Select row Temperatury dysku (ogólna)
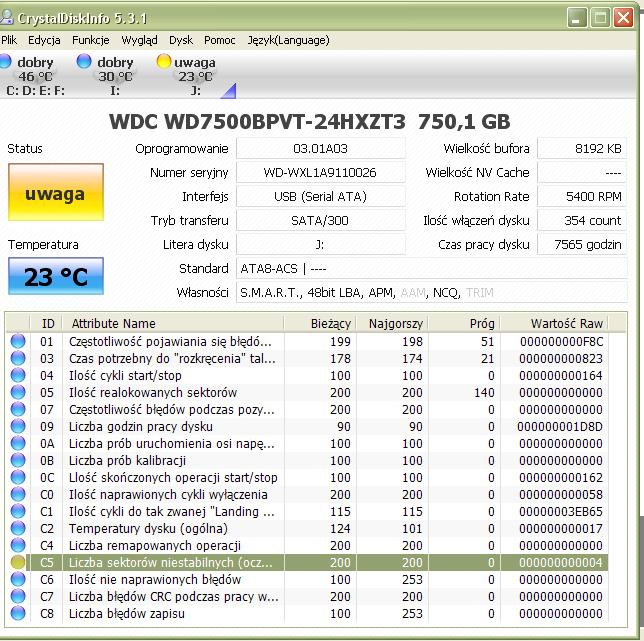644x641 pixels. 307,528
